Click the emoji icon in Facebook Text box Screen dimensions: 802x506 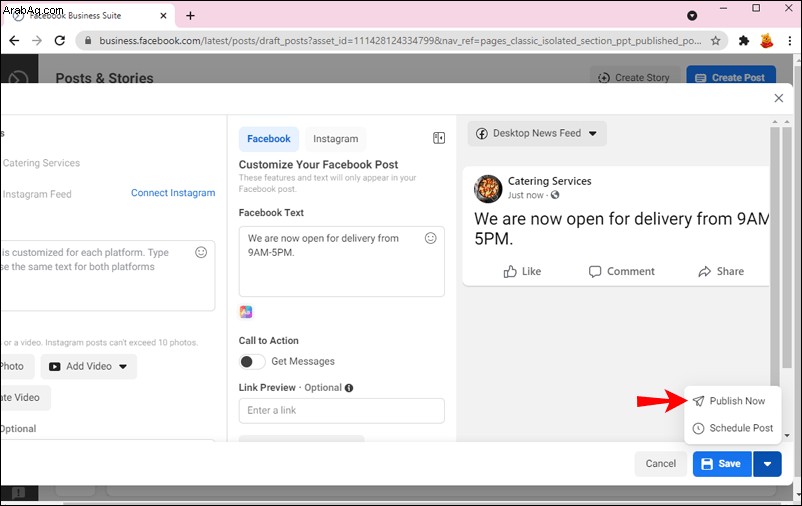pos(431,238)
